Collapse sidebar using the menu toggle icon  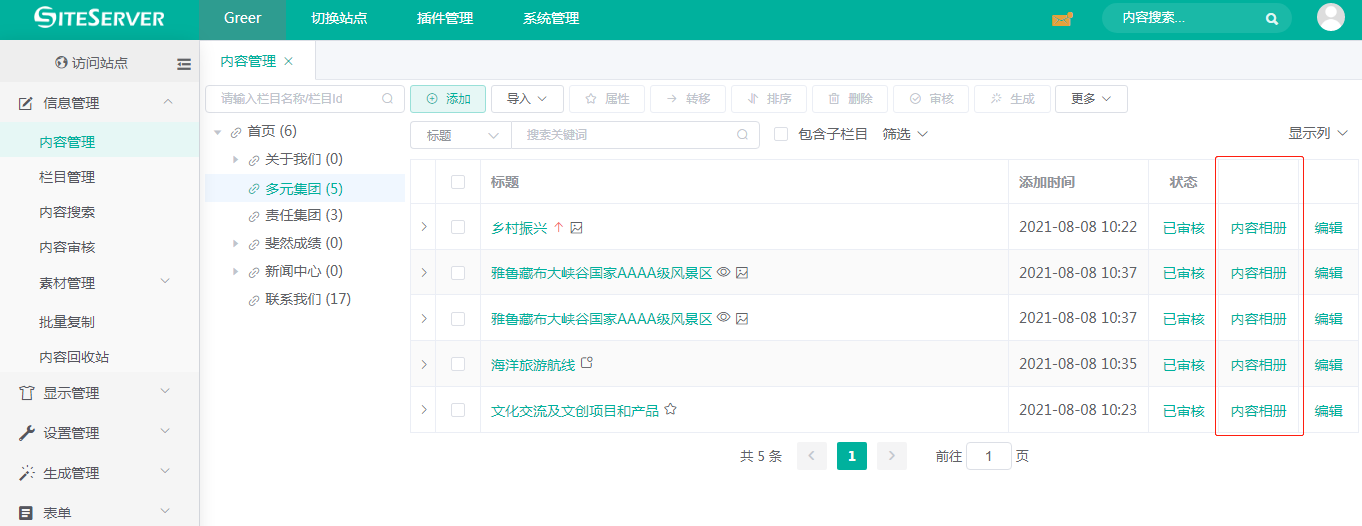tap(184, 64)
